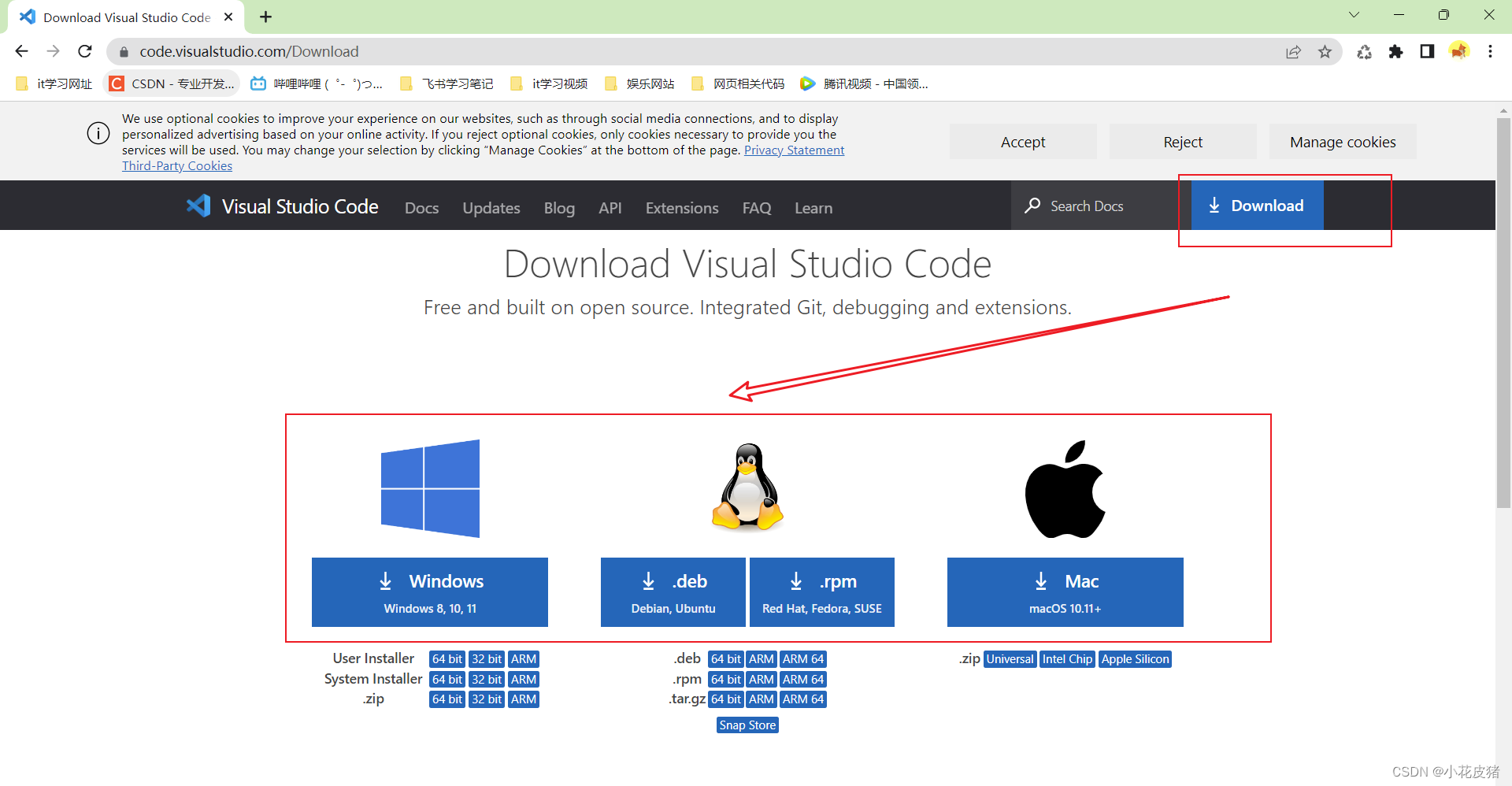
Task: Open the 飞书学习笔记 bookmark folder
Action: [x=447, y=83]
